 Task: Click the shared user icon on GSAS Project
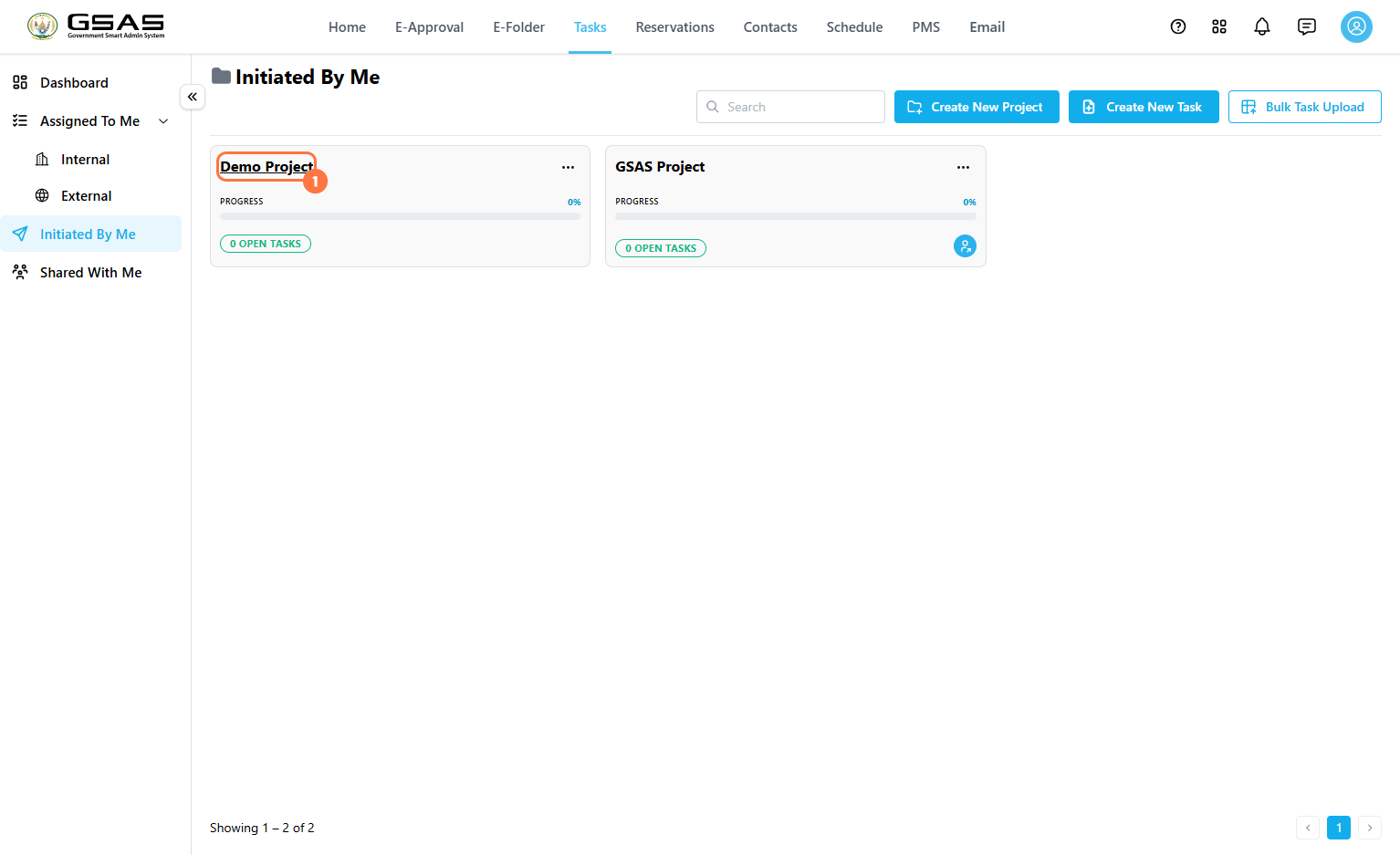click(x=965, y=245)
